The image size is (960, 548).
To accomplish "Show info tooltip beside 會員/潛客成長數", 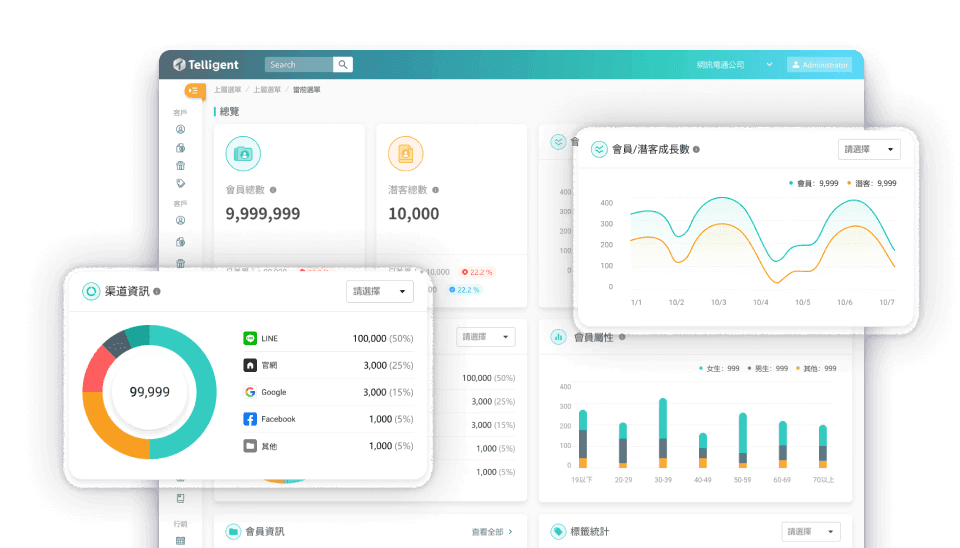I will tap(696, 149).
